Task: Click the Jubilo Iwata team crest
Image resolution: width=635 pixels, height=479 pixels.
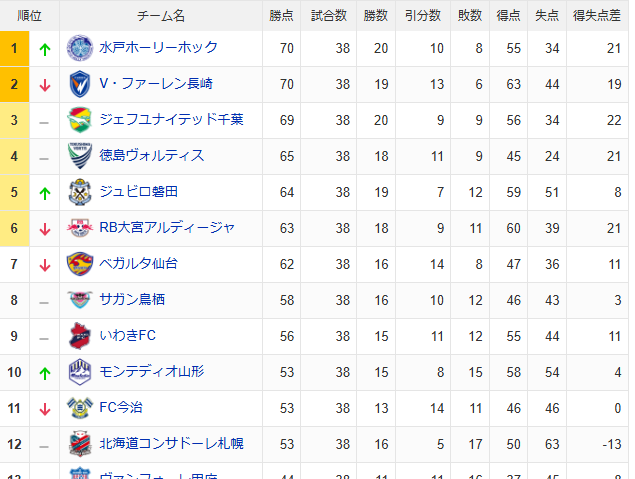Action: (79, 192)
